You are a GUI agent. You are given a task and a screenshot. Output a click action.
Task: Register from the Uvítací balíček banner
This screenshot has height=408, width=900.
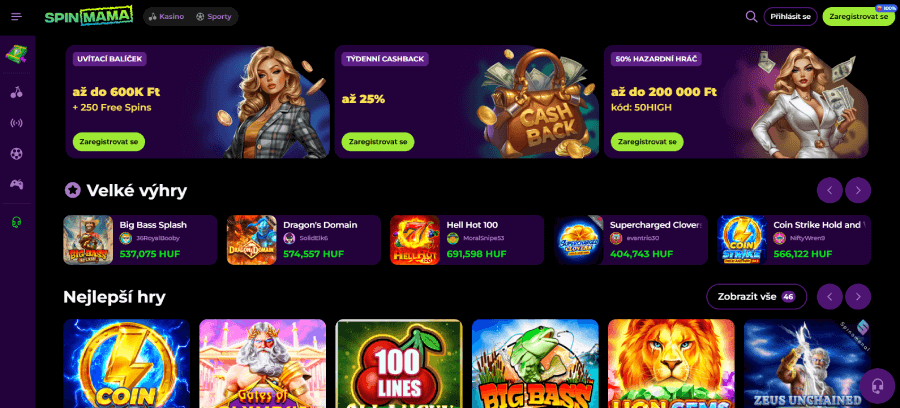tap(108, 141)
